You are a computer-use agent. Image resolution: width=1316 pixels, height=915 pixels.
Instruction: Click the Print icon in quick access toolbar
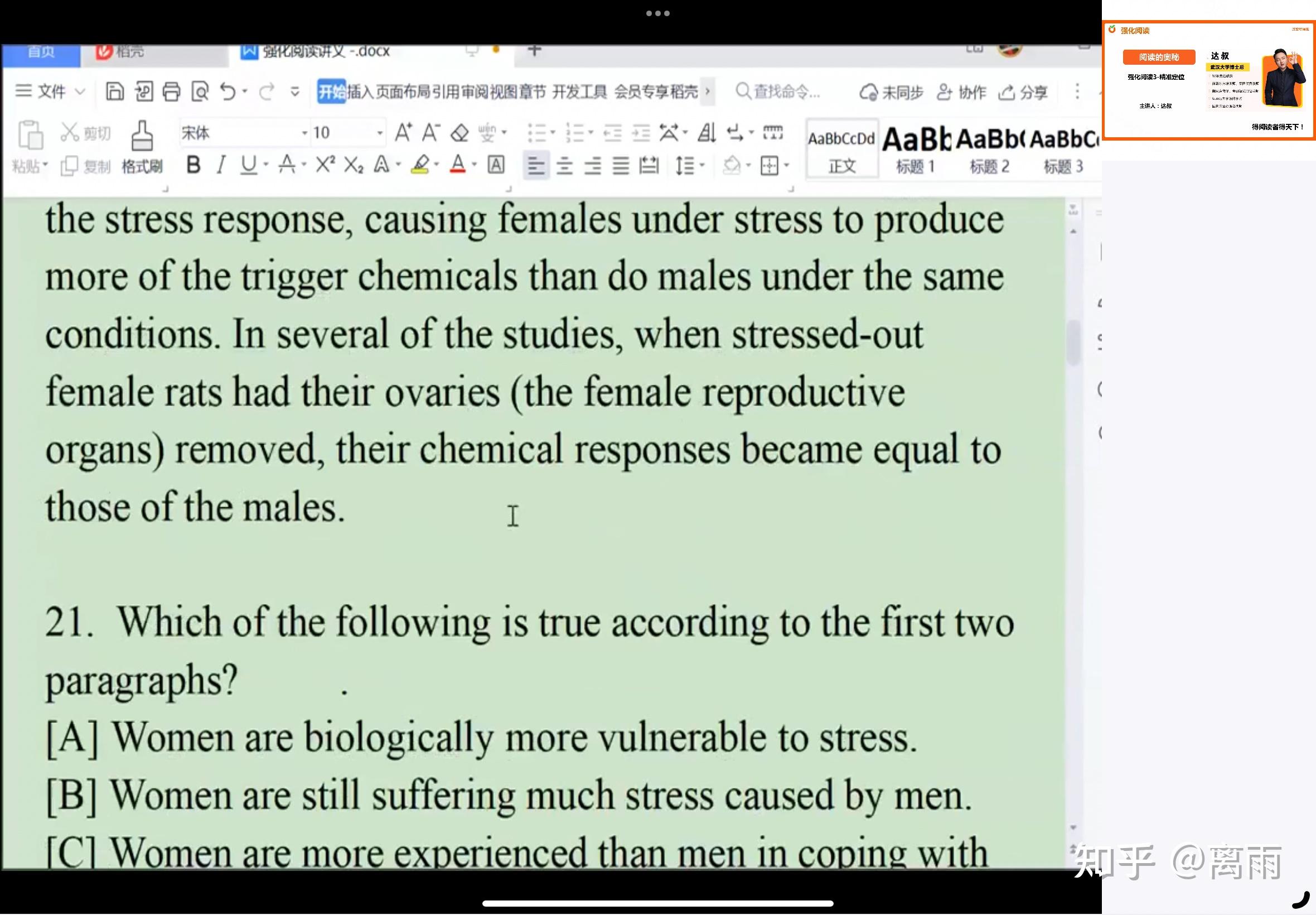coord(171,92)
